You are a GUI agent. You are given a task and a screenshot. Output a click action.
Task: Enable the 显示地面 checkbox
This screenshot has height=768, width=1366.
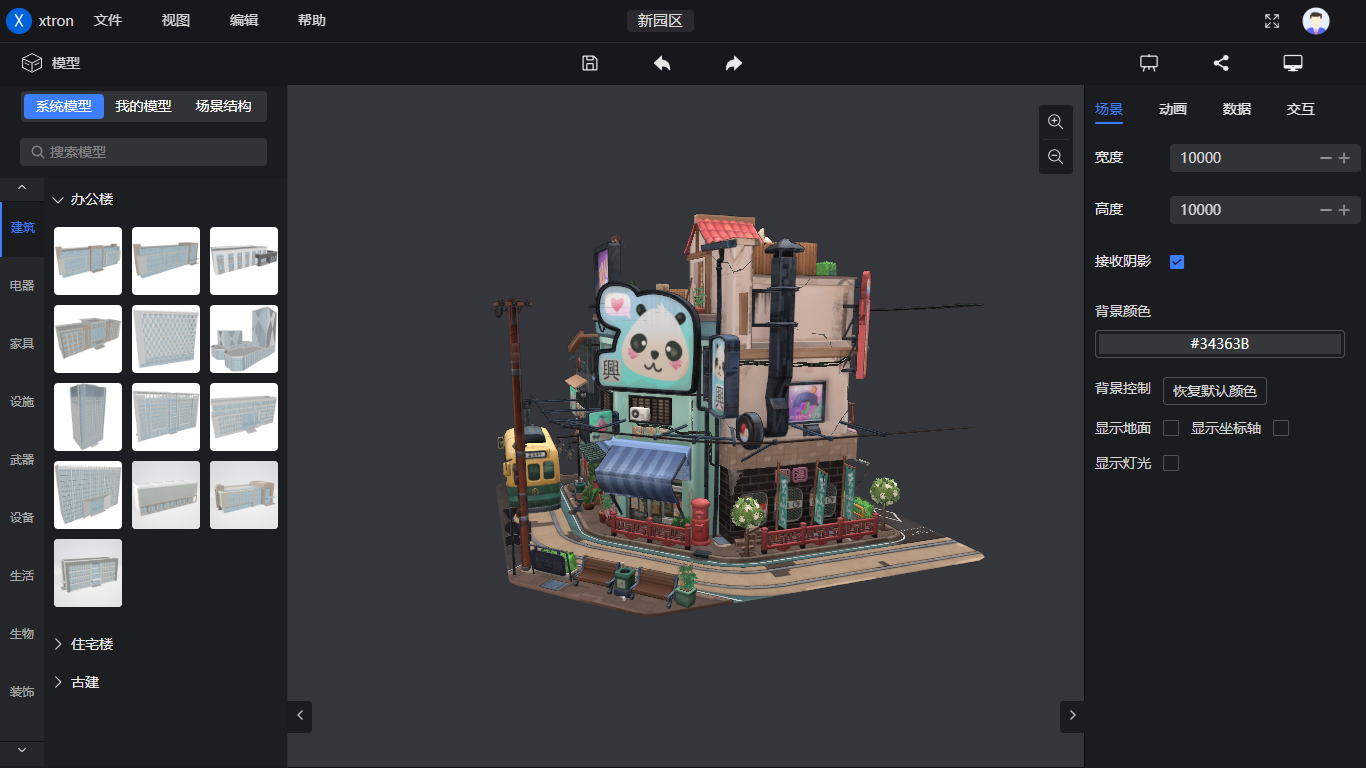(x=1171, y=428)
